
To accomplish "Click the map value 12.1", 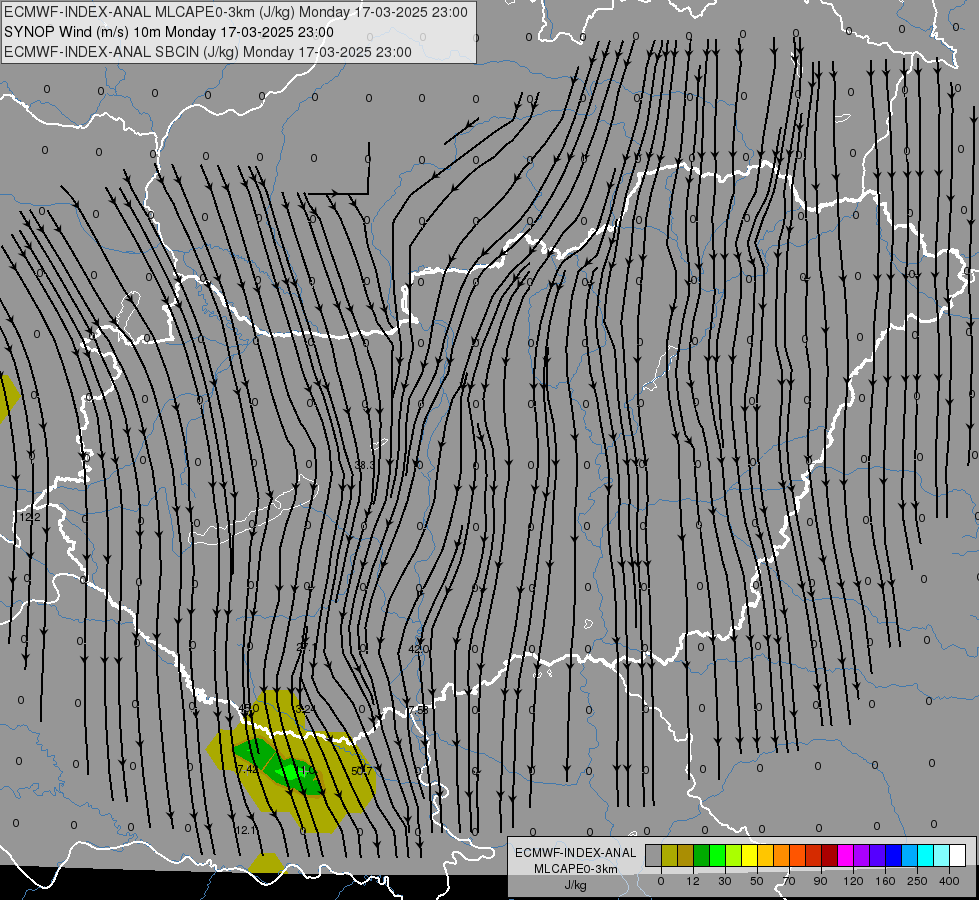I will click(x=246, y=830).
